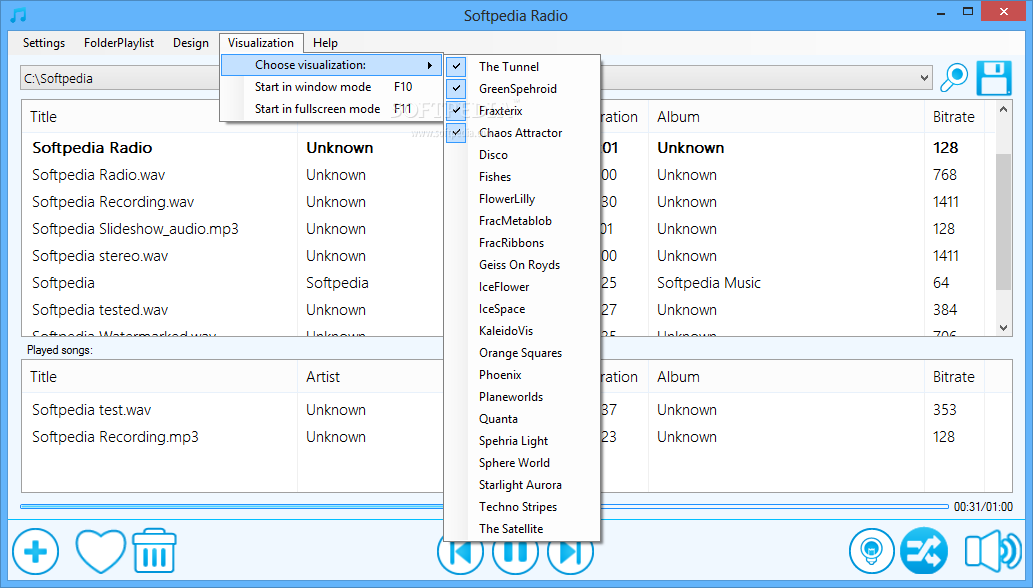
Task: Click the speaker volume icon
Action: pos(992,551)
